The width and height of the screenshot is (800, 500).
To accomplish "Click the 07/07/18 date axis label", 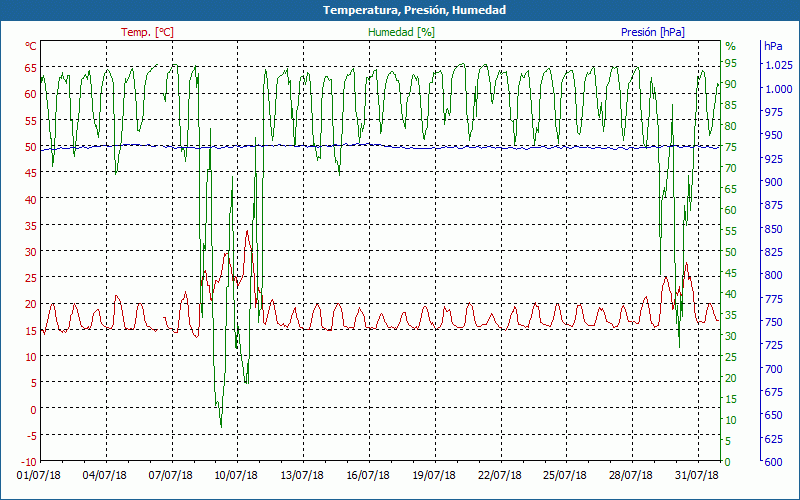I will [x=170, y=475].
